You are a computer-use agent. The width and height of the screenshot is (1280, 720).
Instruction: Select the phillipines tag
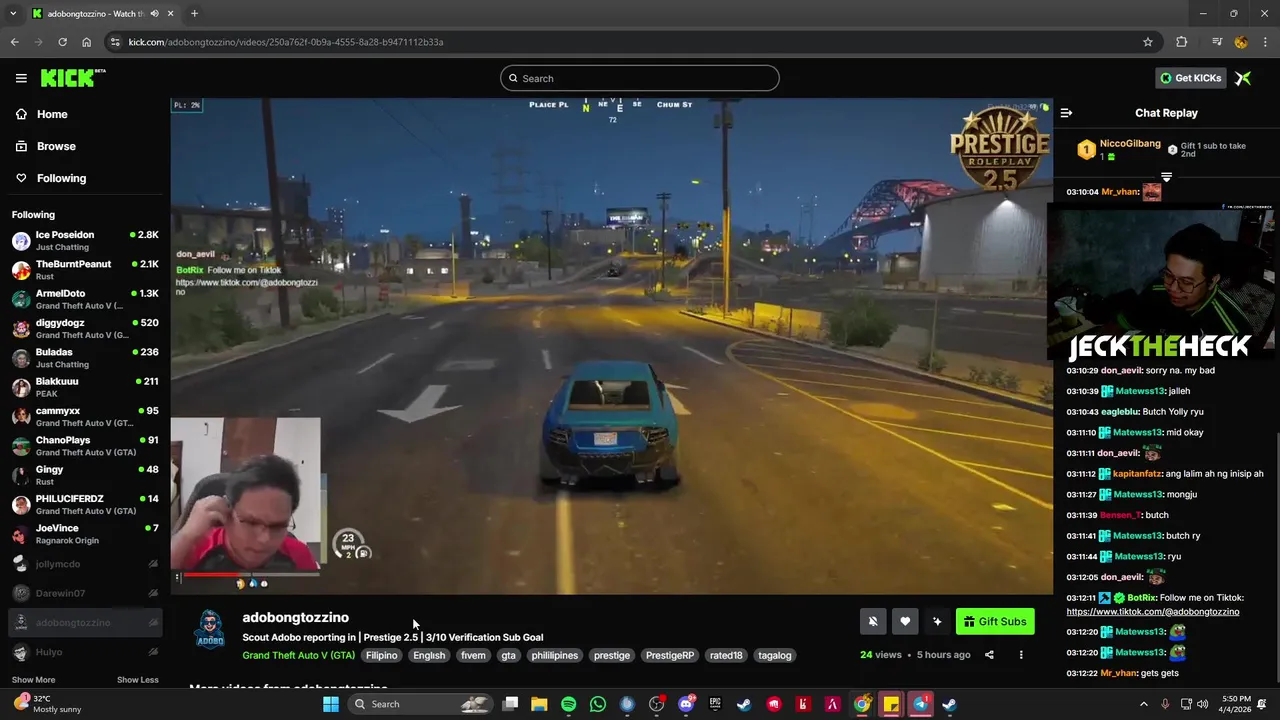(555, 655)
